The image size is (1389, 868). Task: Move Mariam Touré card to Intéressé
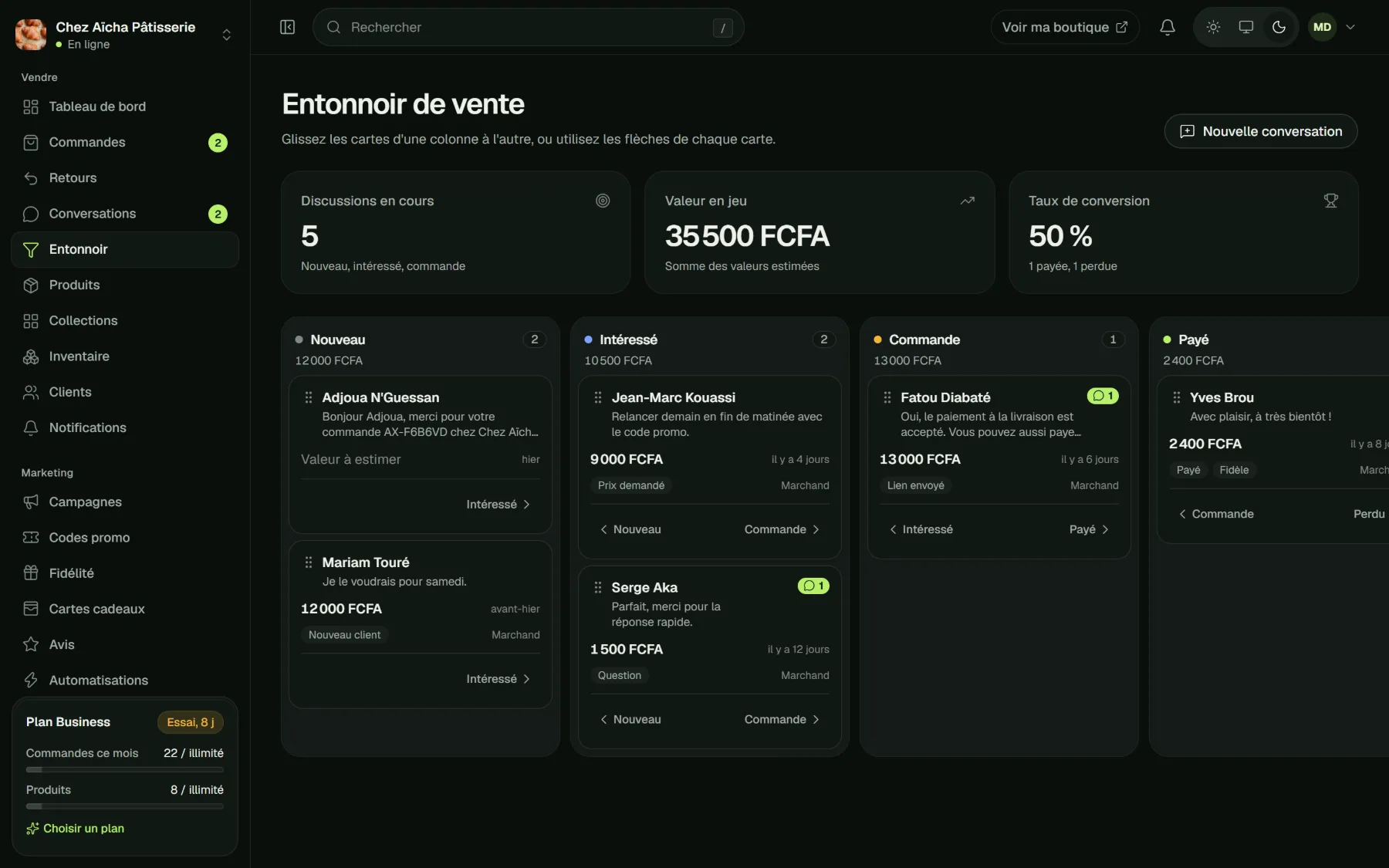coord(498,679)
